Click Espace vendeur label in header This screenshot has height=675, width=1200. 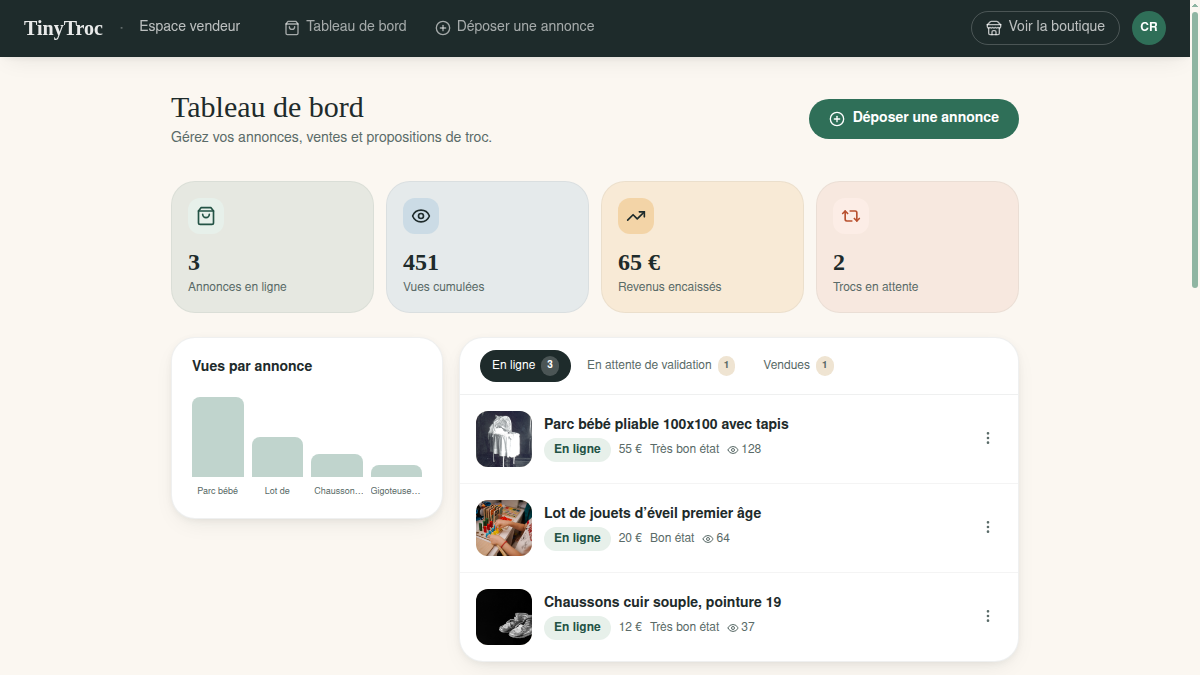190,27
